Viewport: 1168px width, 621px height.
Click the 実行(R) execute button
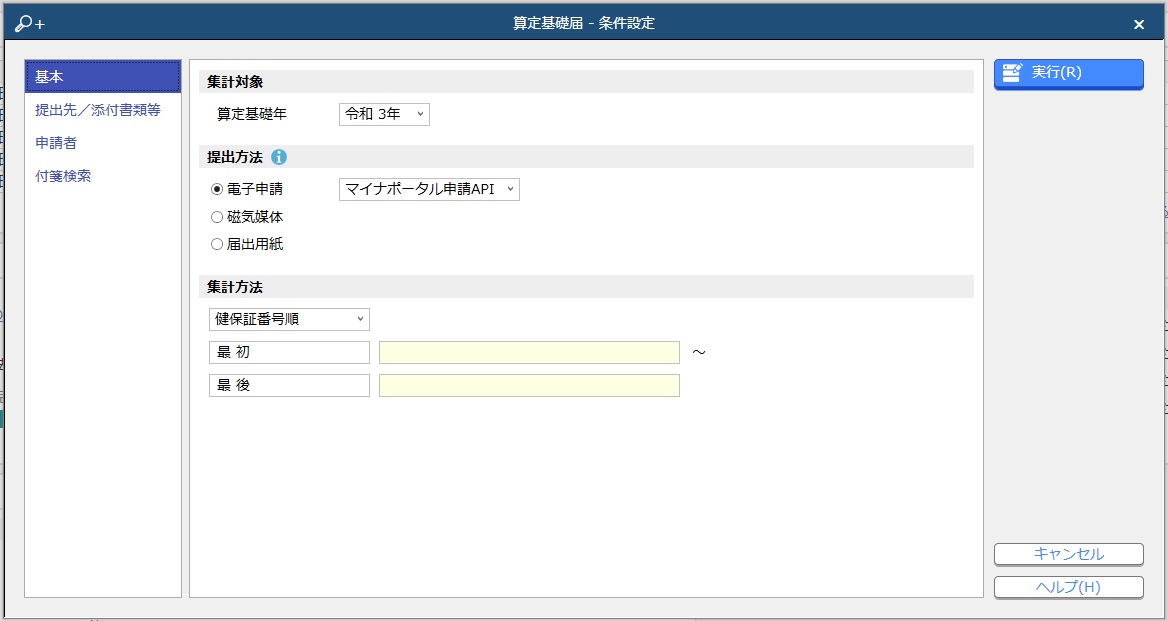coord(1068,73)
